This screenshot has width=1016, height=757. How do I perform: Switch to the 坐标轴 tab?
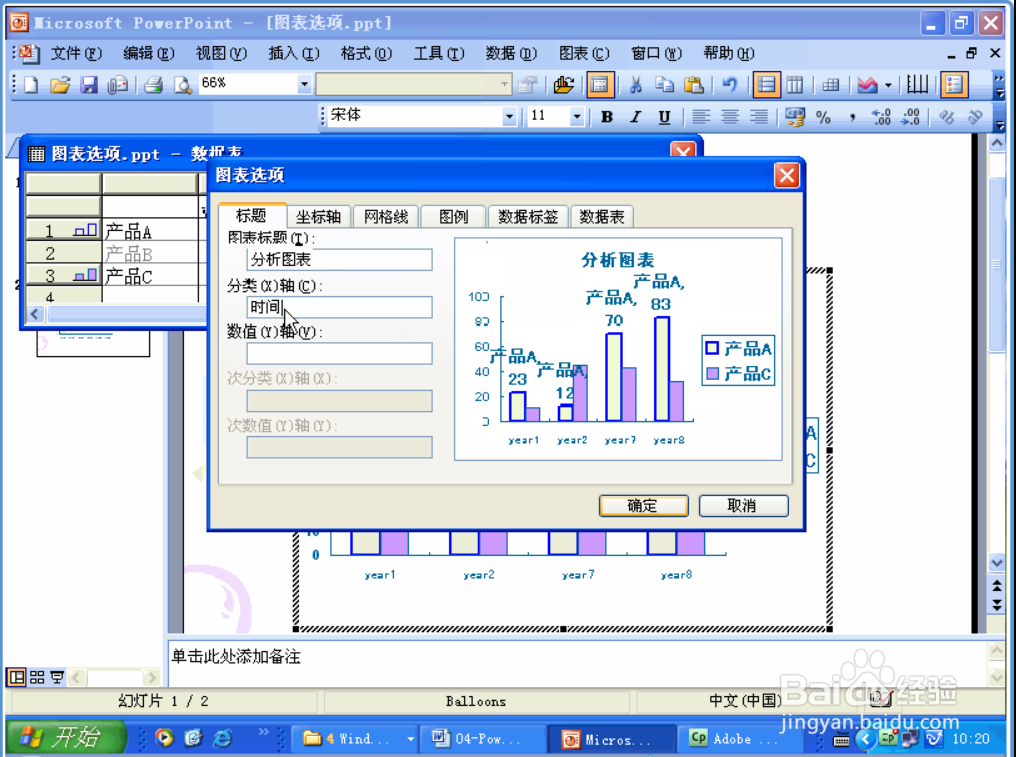pyautogui.click(x=318, y=216)
